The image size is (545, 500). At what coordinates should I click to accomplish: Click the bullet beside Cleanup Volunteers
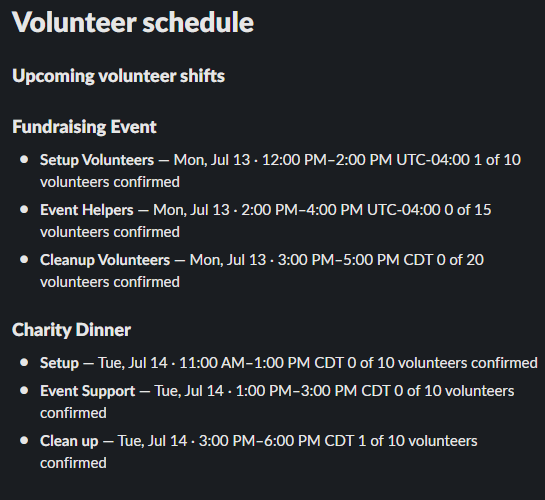(x=24, y=260)
